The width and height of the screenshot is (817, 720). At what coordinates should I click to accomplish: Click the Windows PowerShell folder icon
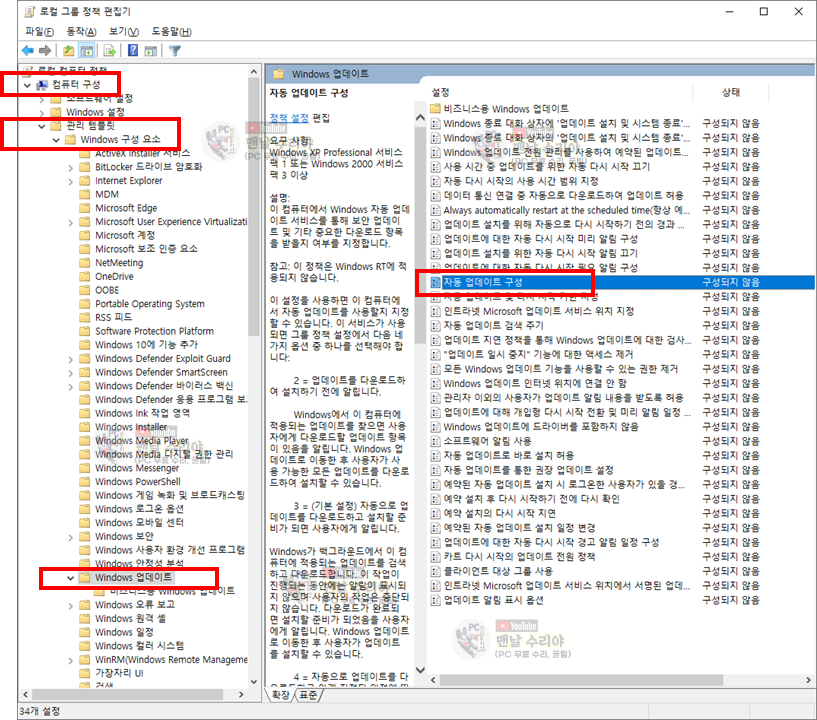click(84, 481)
